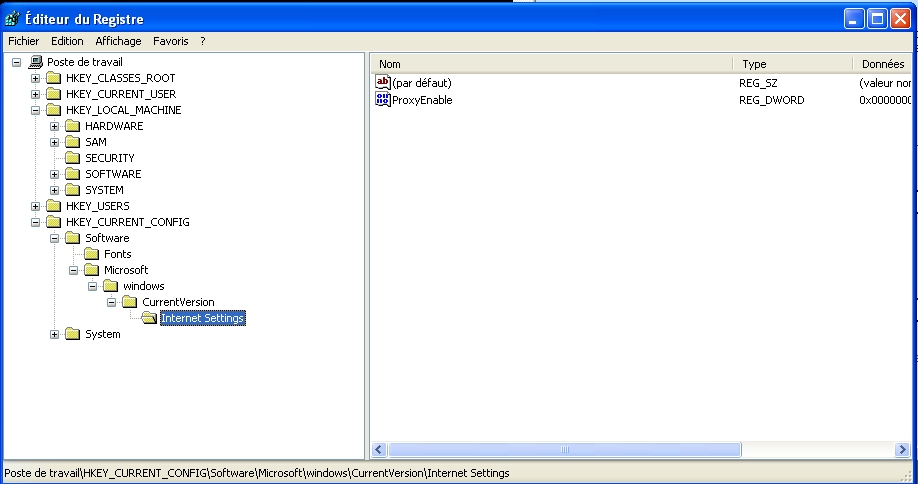The width and height of the screenshot is (918, 484).
Task: Collapse the Software key under HKEY_CURRENT_CONFIG
Action: click(x=54, y=238)
